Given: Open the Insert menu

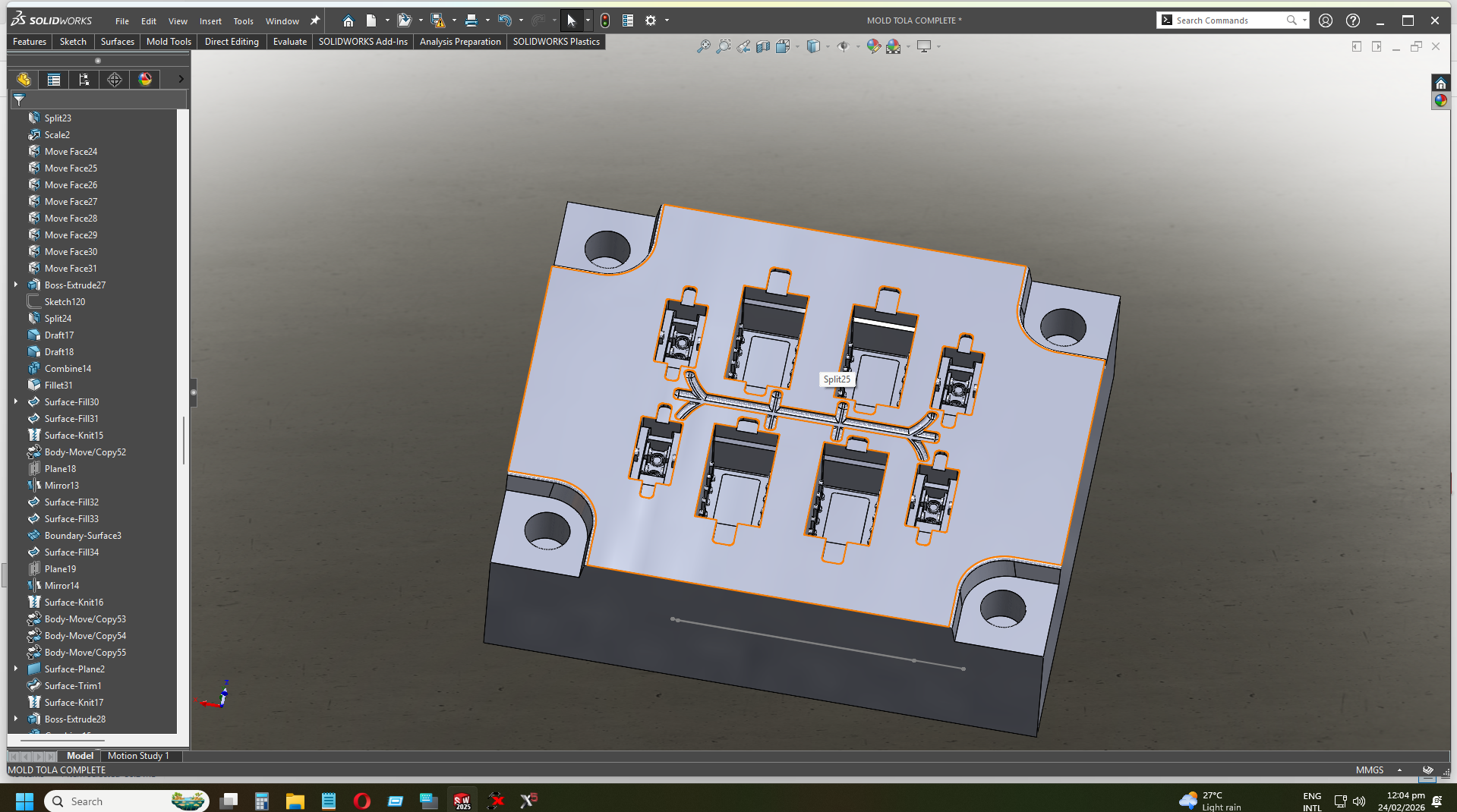Looking at the screenshot, I should coord(210,21).
